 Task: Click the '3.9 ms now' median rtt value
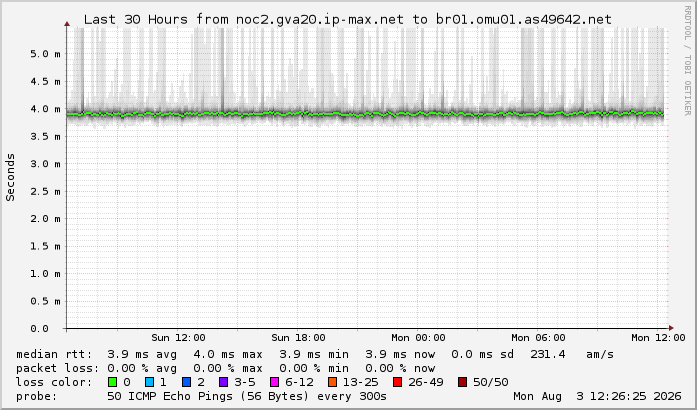[400, 354]
